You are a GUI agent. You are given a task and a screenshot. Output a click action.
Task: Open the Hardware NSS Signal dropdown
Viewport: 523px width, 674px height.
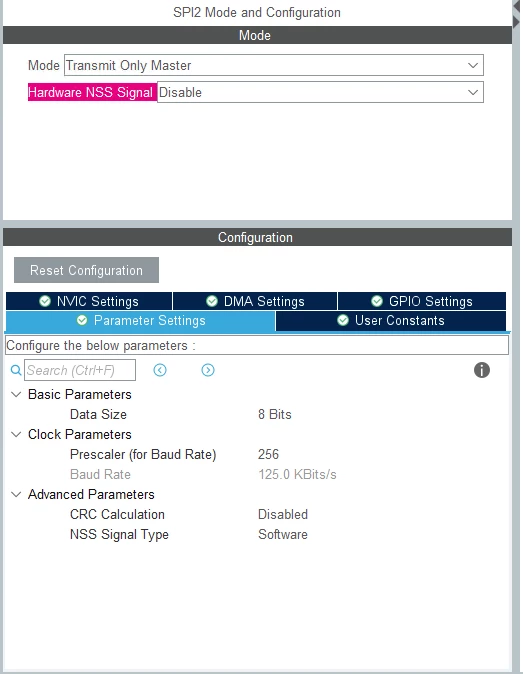[x=320, y=92]
